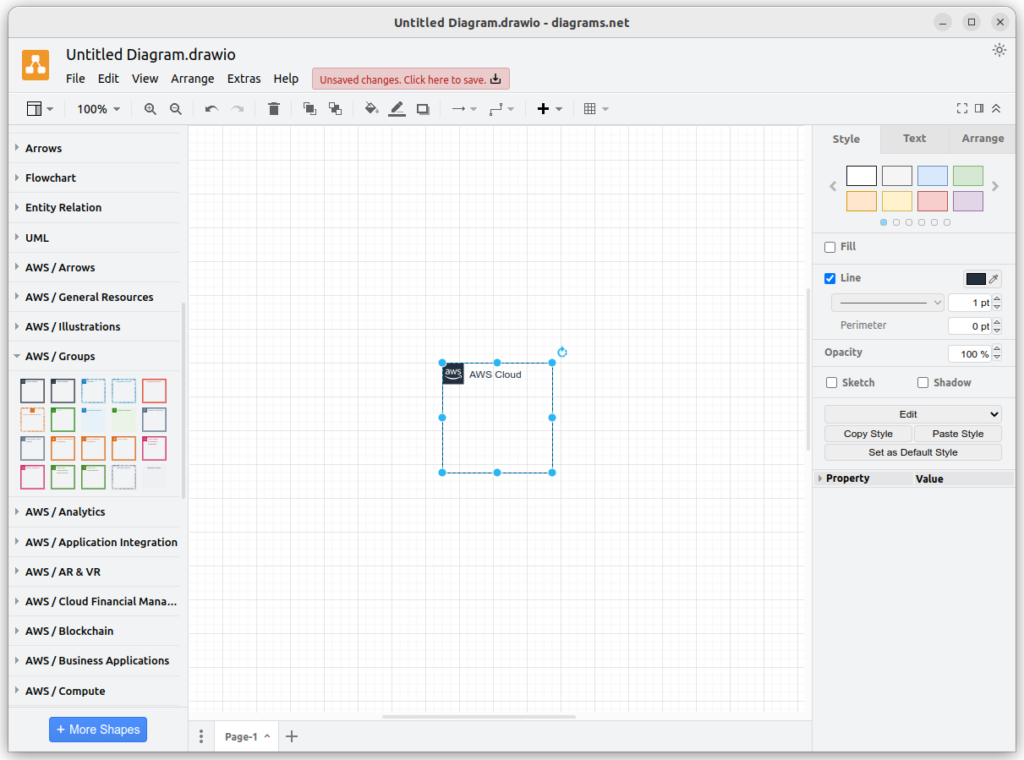This screenshot has height=760, width=1024.
Task: Click the Delete icon in the toolbar
Action: 273,108
